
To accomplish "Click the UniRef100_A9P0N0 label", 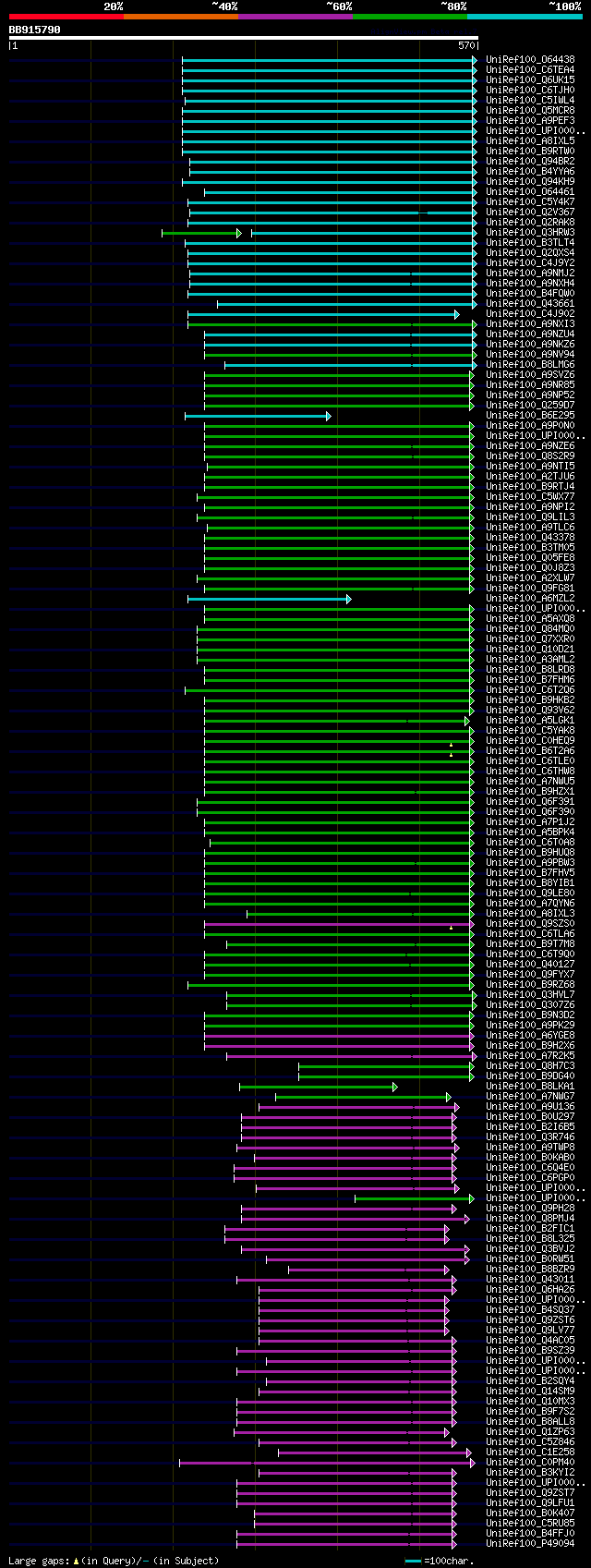I will 530,425.
